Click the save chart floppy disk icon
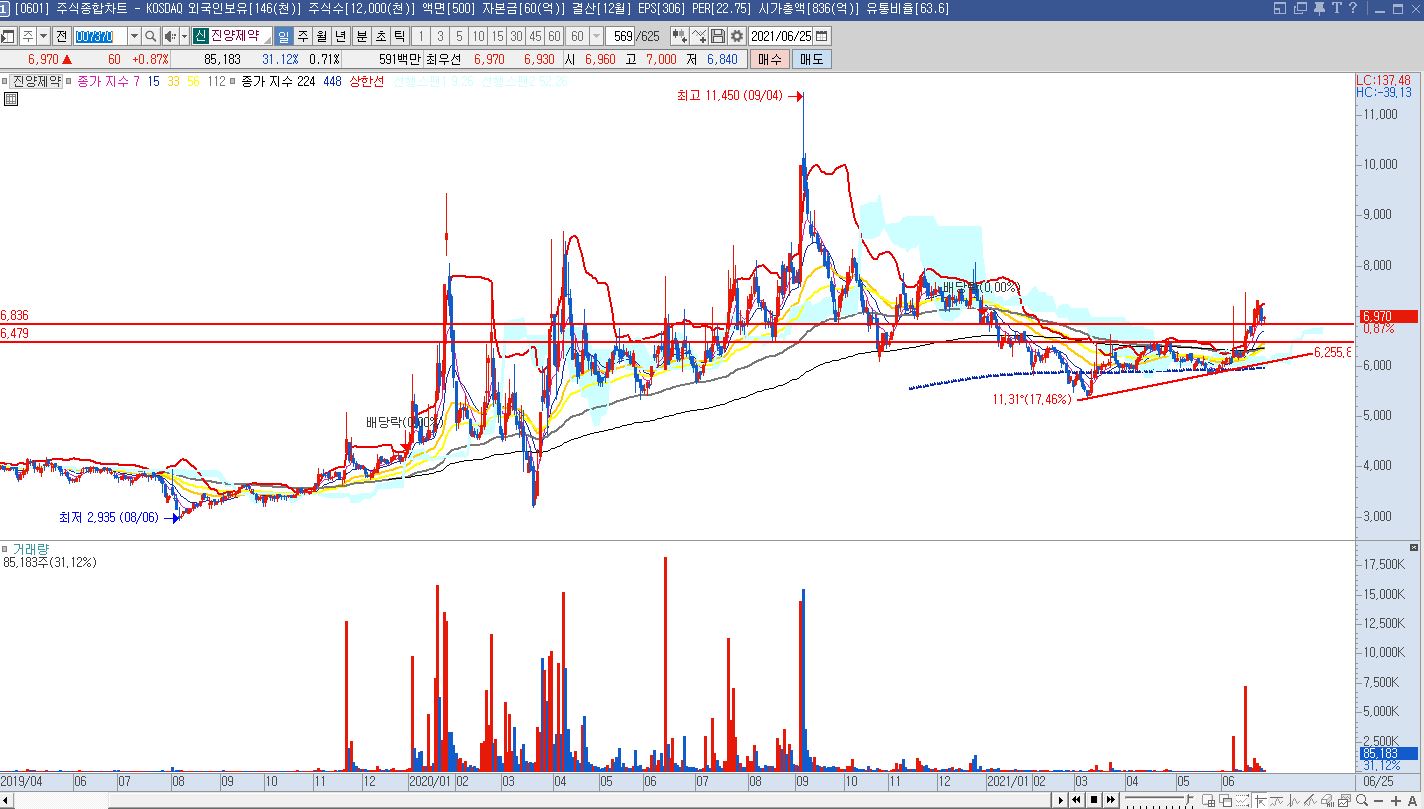Viewport: 1424px width, 809px height. pyautogui.click(x=717, y=36)
